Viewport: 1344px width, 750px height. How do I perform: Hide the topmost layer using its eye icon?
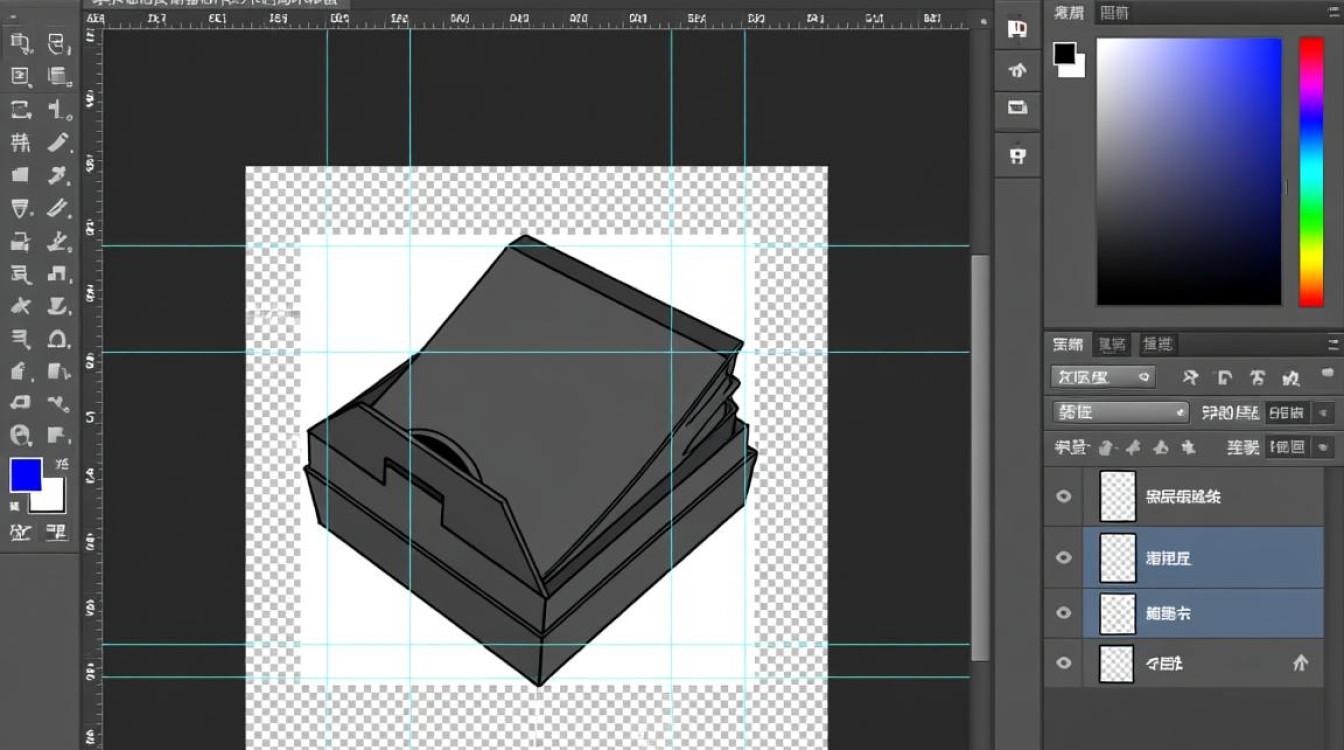click(1063, 496)
